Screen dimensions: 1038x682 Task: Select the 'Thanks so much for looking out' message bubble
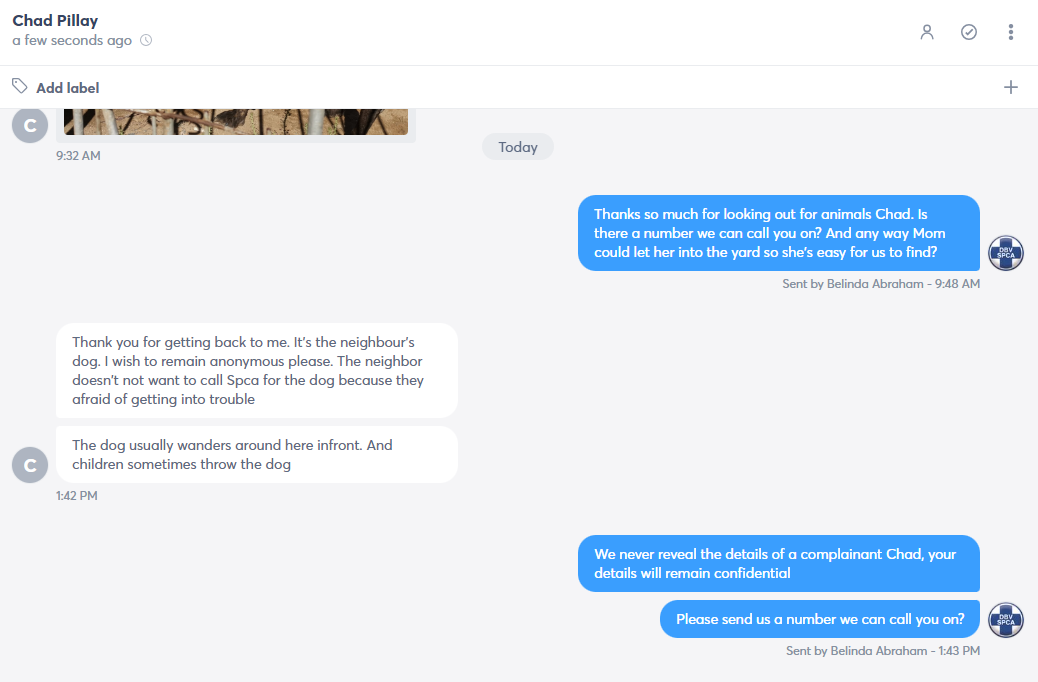778,233
